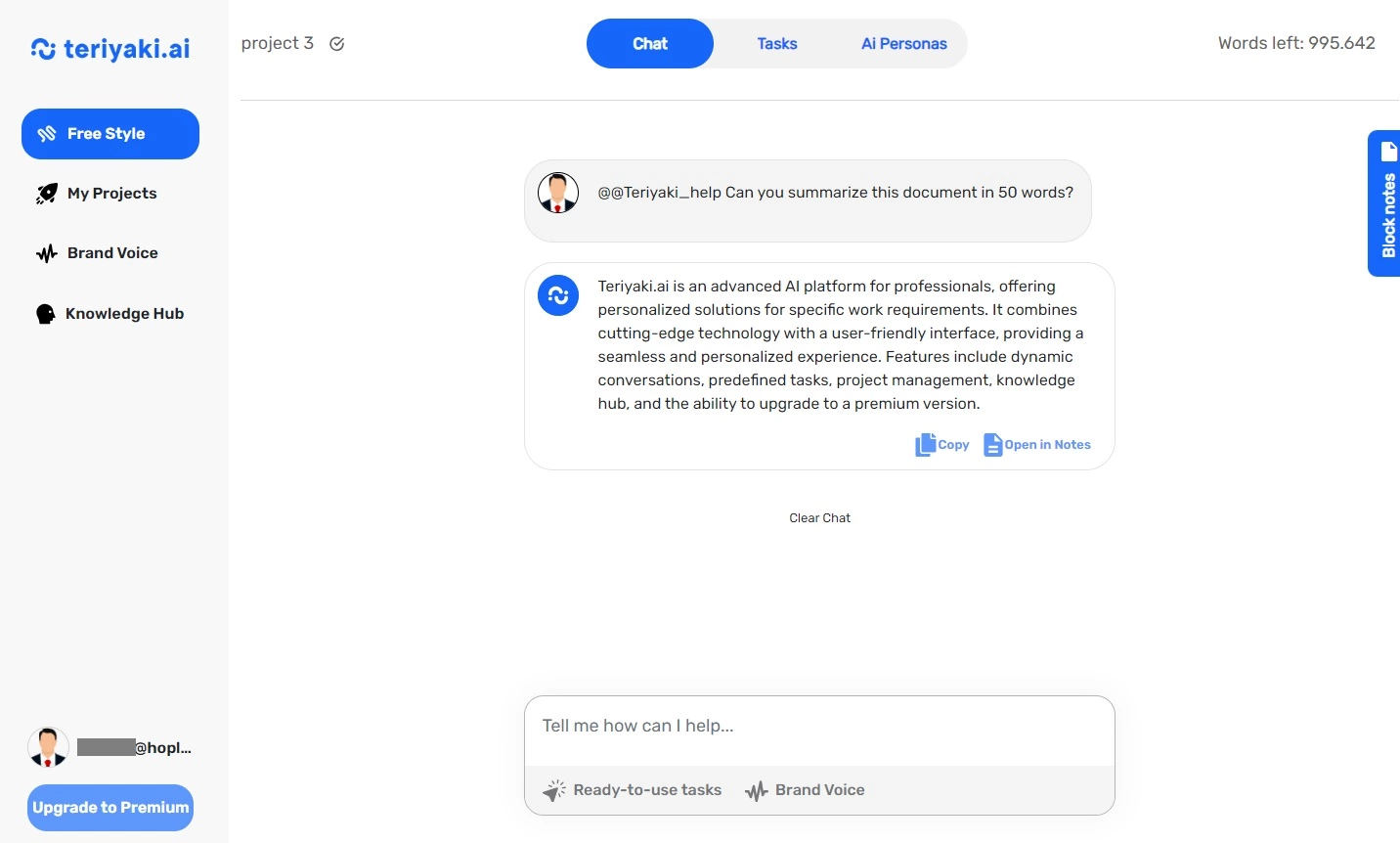Open the response in Notes
The height and width of the screenshot is (843, 1400).
point(1037,445)
